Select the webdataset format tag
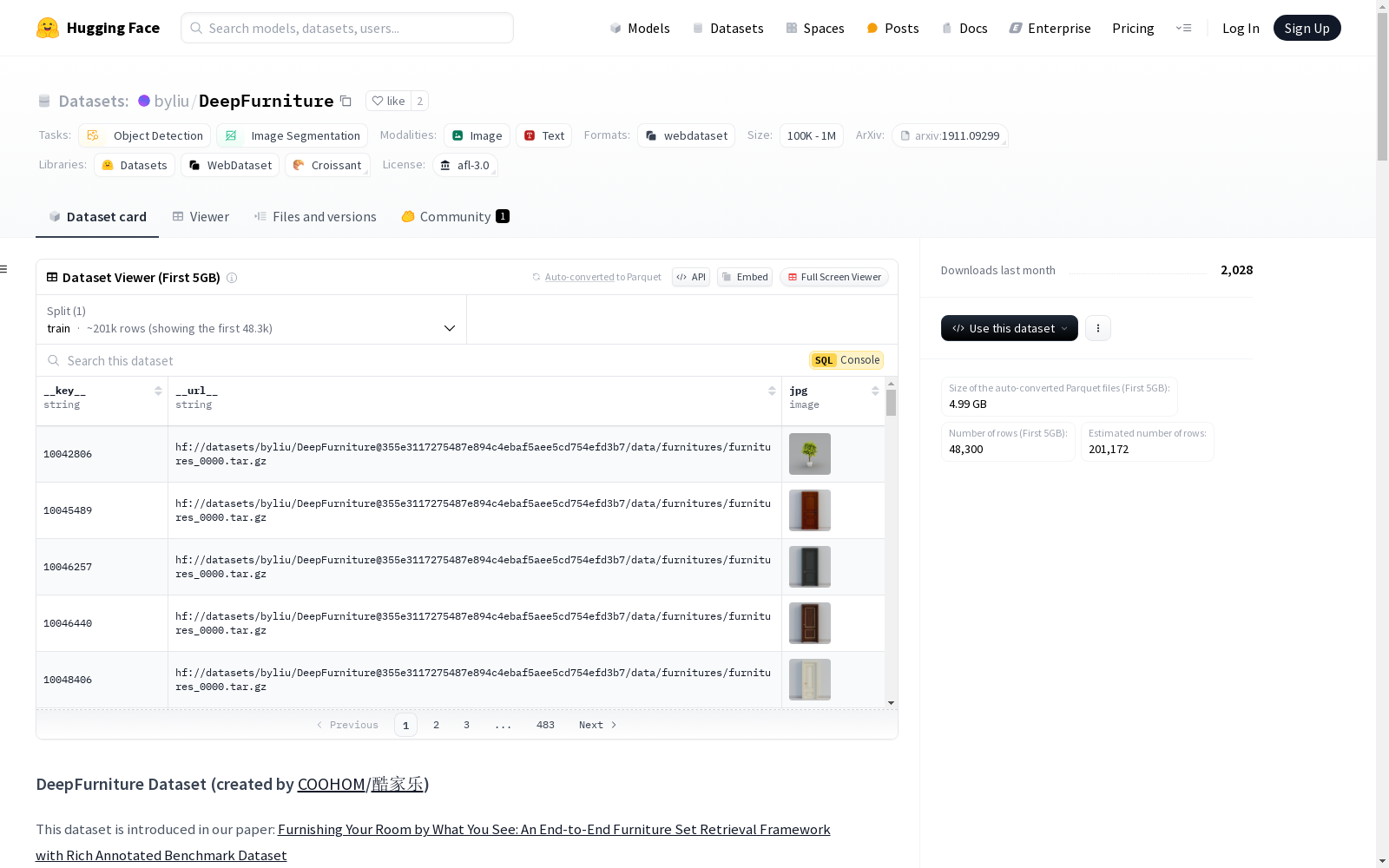This screenshot has width=1389, height=868. [x=686, y=135]
